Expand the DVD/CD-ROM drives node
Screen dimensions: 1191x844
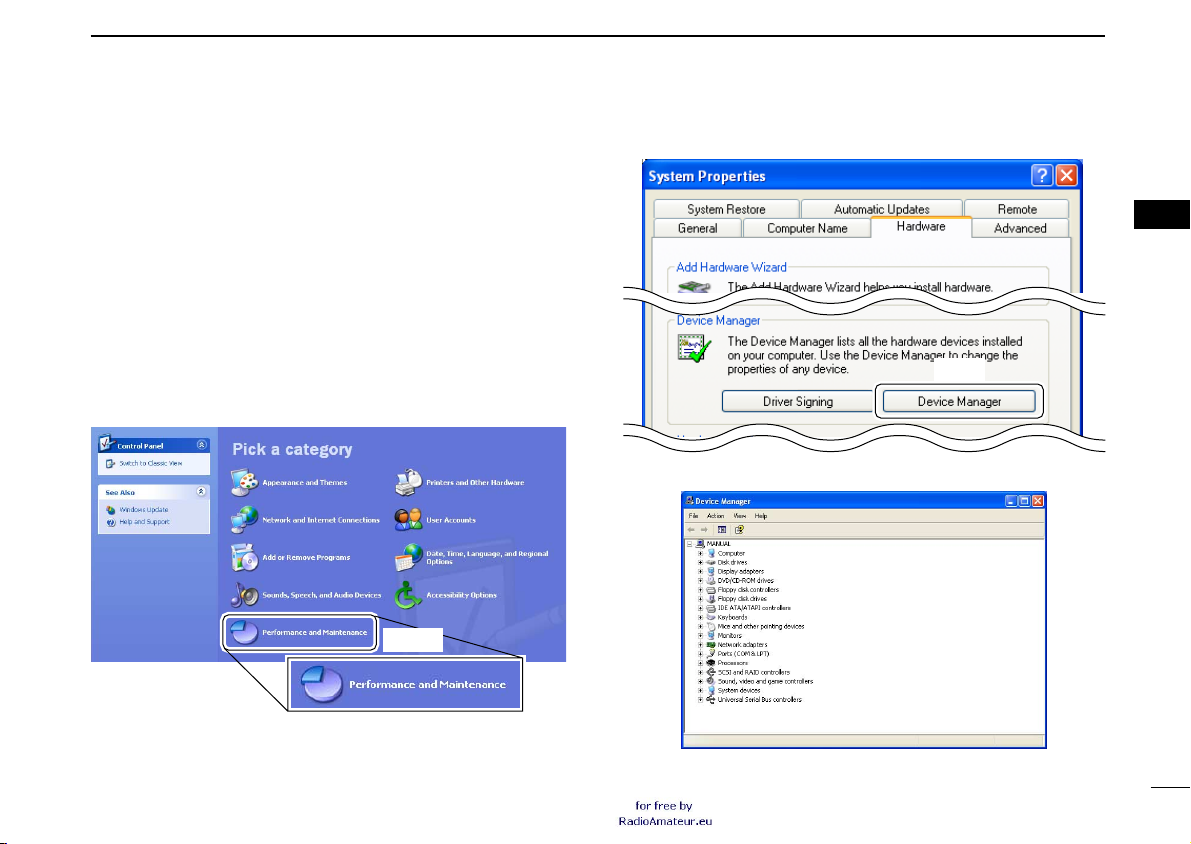coord(700,580)
